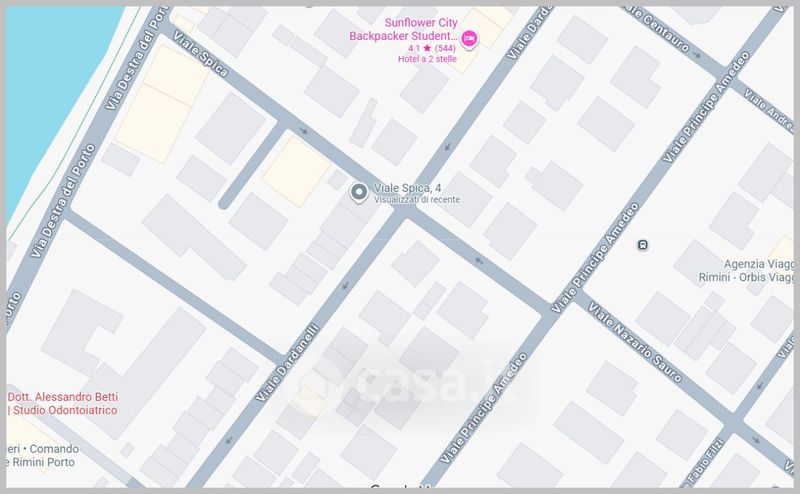800x494 pixels.
Task: Select the yellow building next to the Viale Spica, 4 marker
Action: [x=296, y=171]
